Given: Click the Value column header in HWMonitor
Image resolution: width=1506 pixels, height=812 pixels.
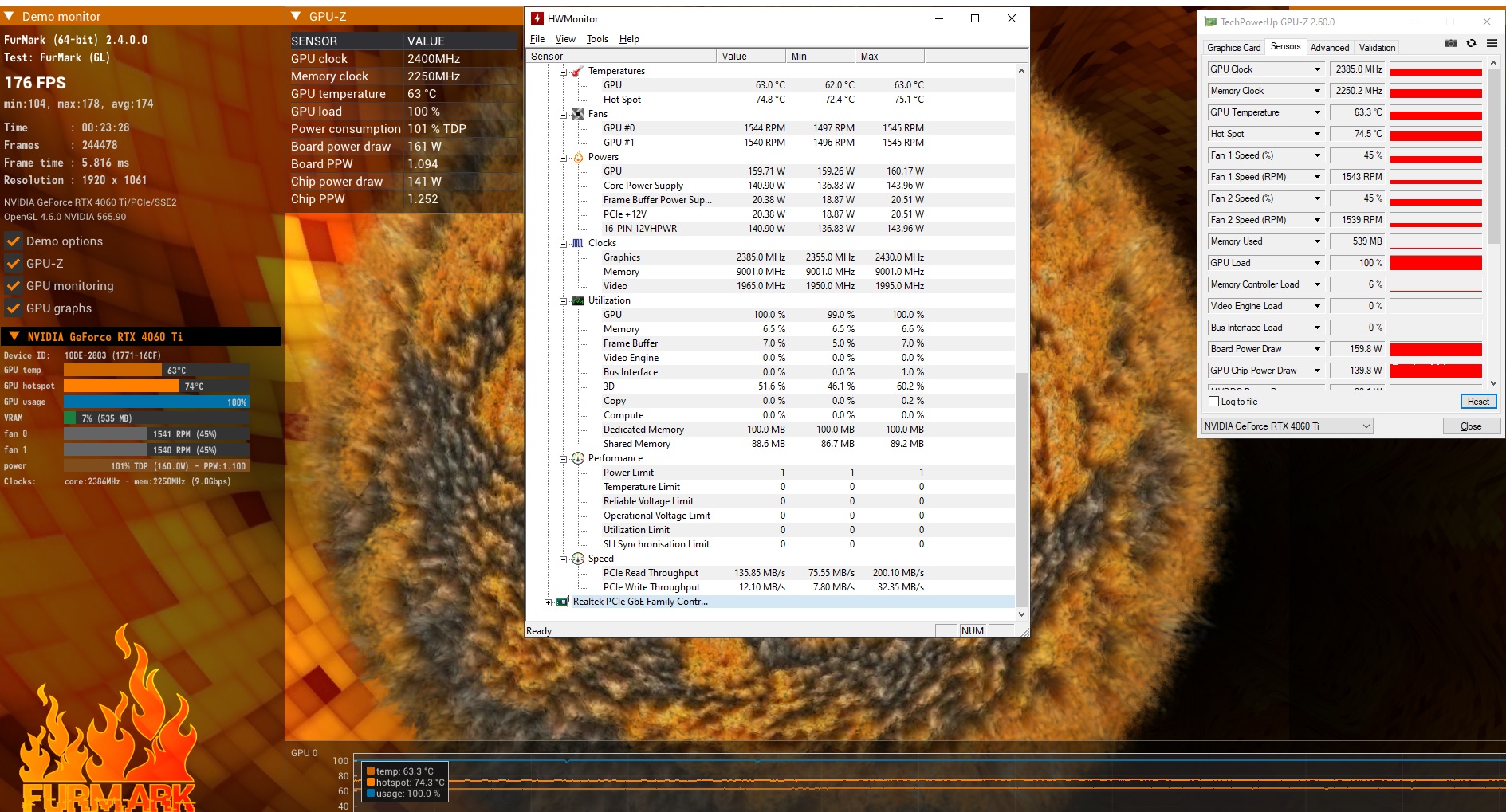Looking at the screenshot, I should [x=750, y=56].
